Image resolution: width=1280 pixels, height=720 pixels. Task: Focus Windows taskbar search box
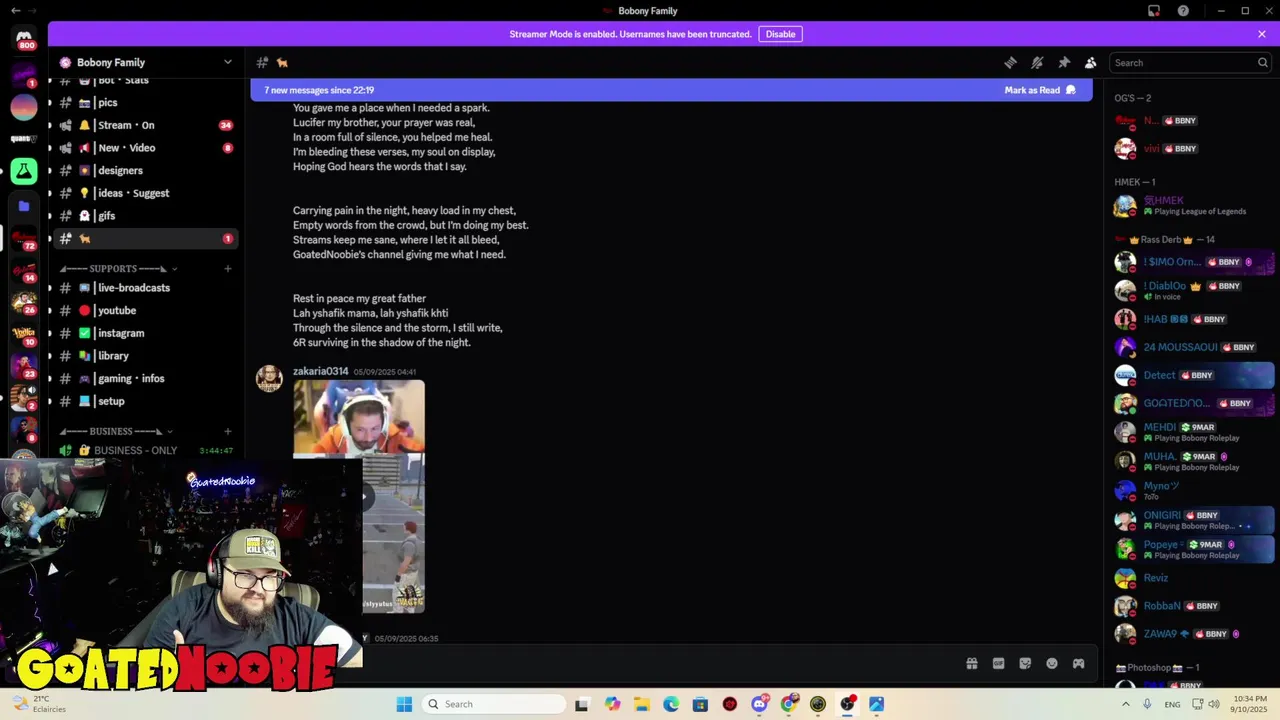tap(493, 704)
